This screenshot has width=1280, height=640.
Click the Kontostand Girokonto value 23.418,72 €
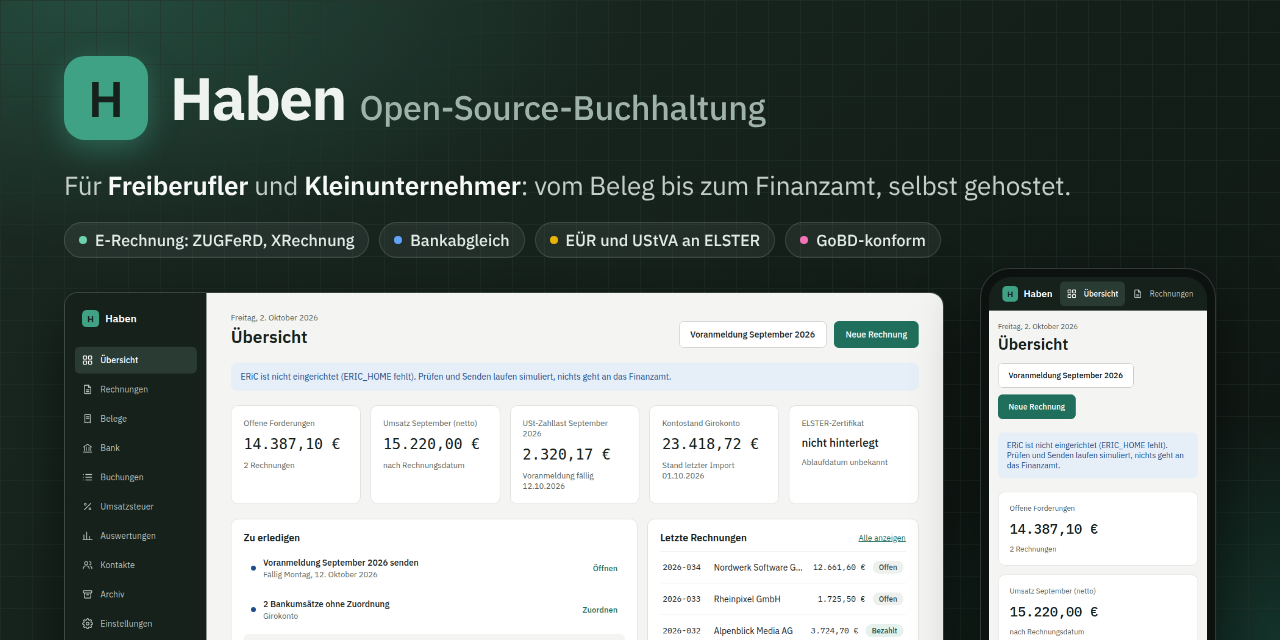point(710,444)
